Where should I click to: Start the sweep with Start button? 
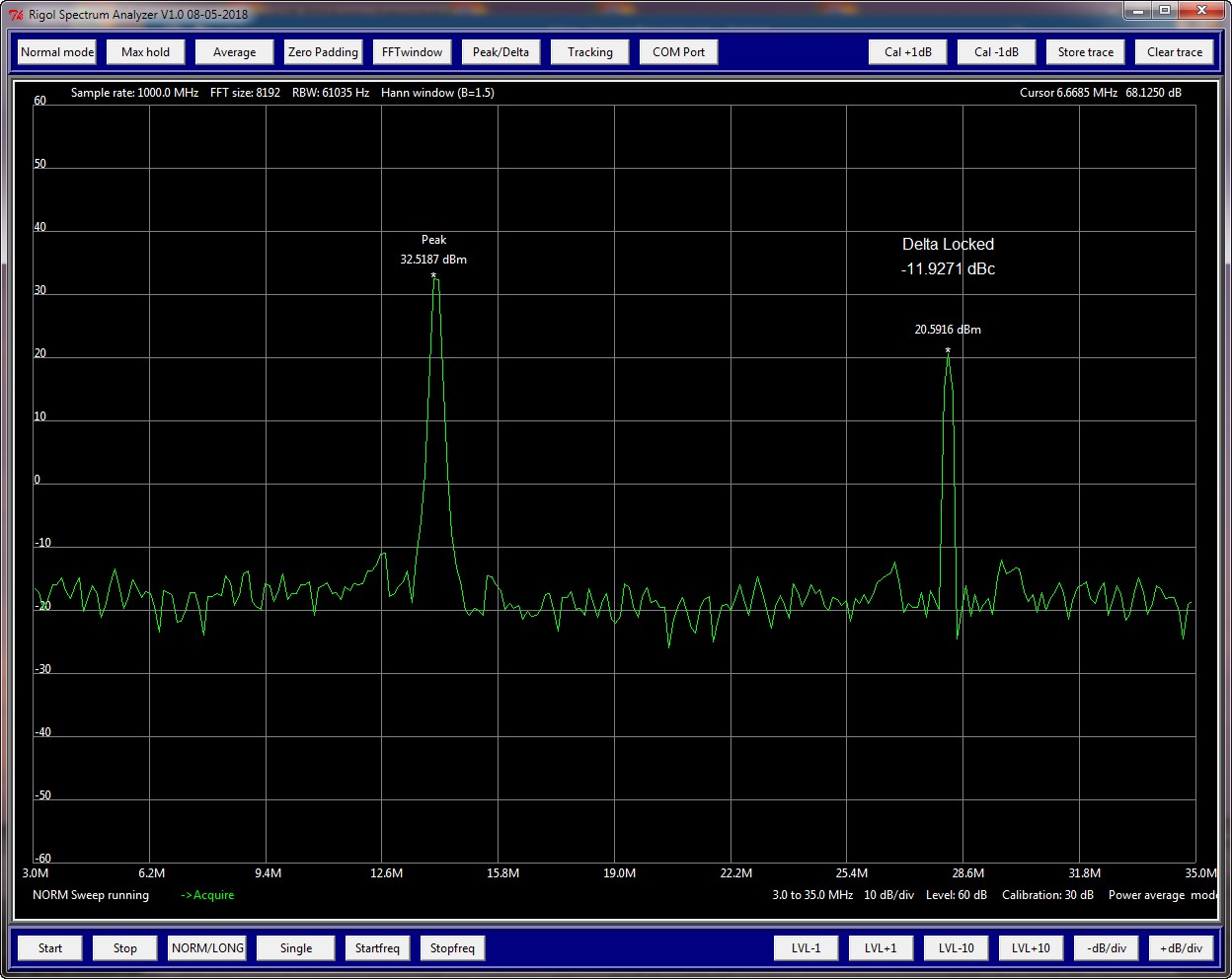click(50, 948)
